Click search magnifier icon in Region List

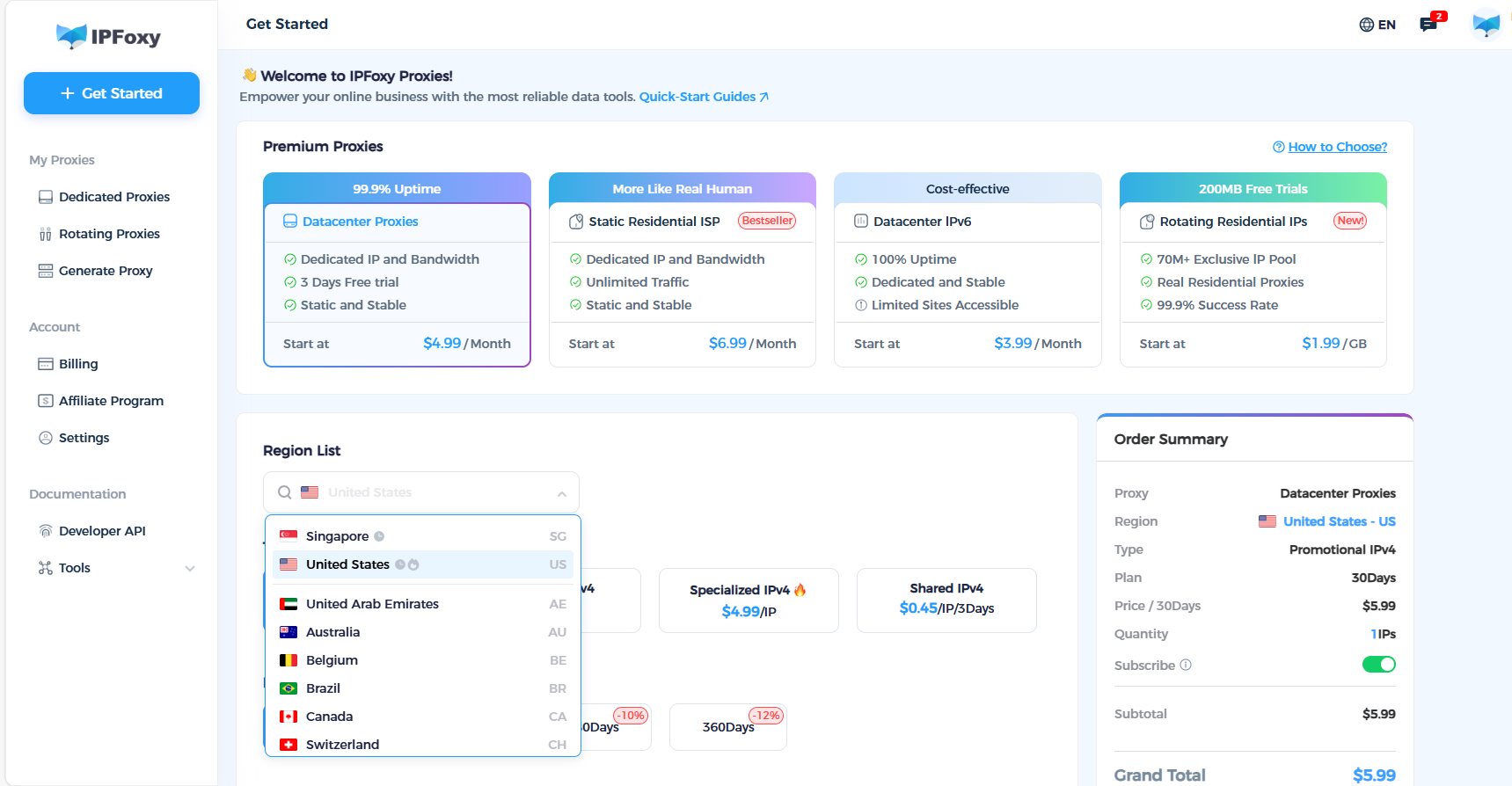[285, 492]
